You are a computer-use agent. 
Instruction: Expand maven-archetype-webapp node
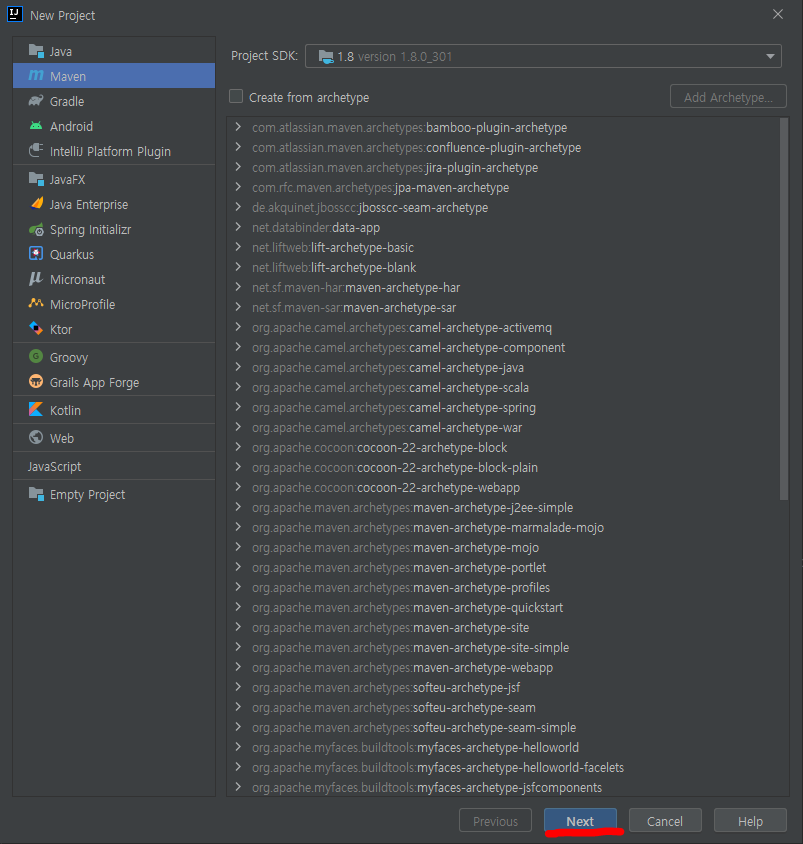tap(238, 667)
